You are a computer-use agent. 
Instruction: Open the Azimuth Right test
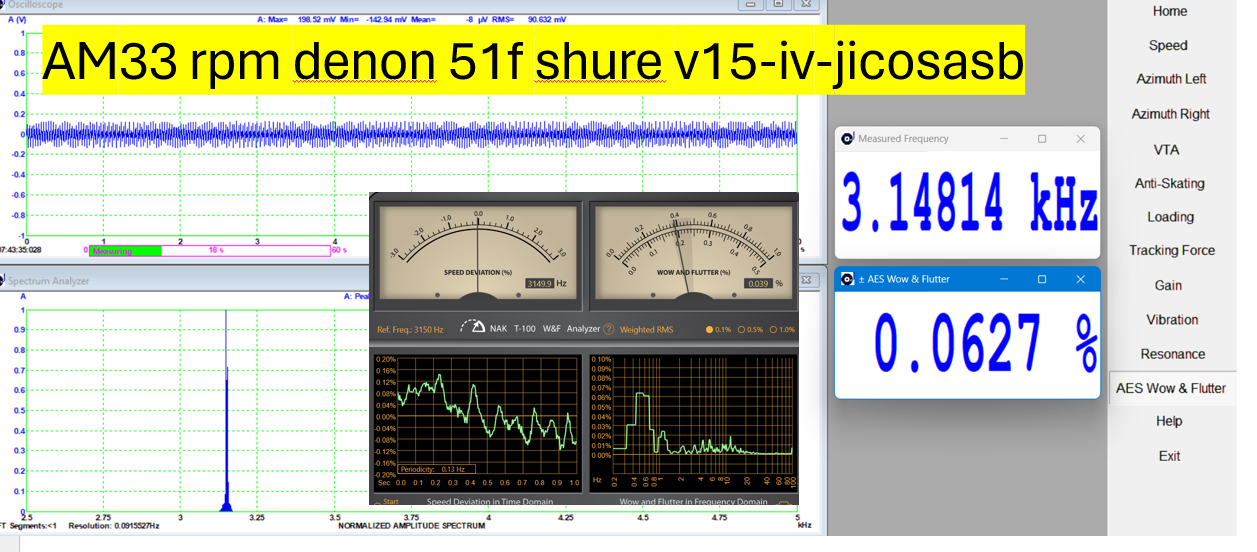(x=1170, y=114)
